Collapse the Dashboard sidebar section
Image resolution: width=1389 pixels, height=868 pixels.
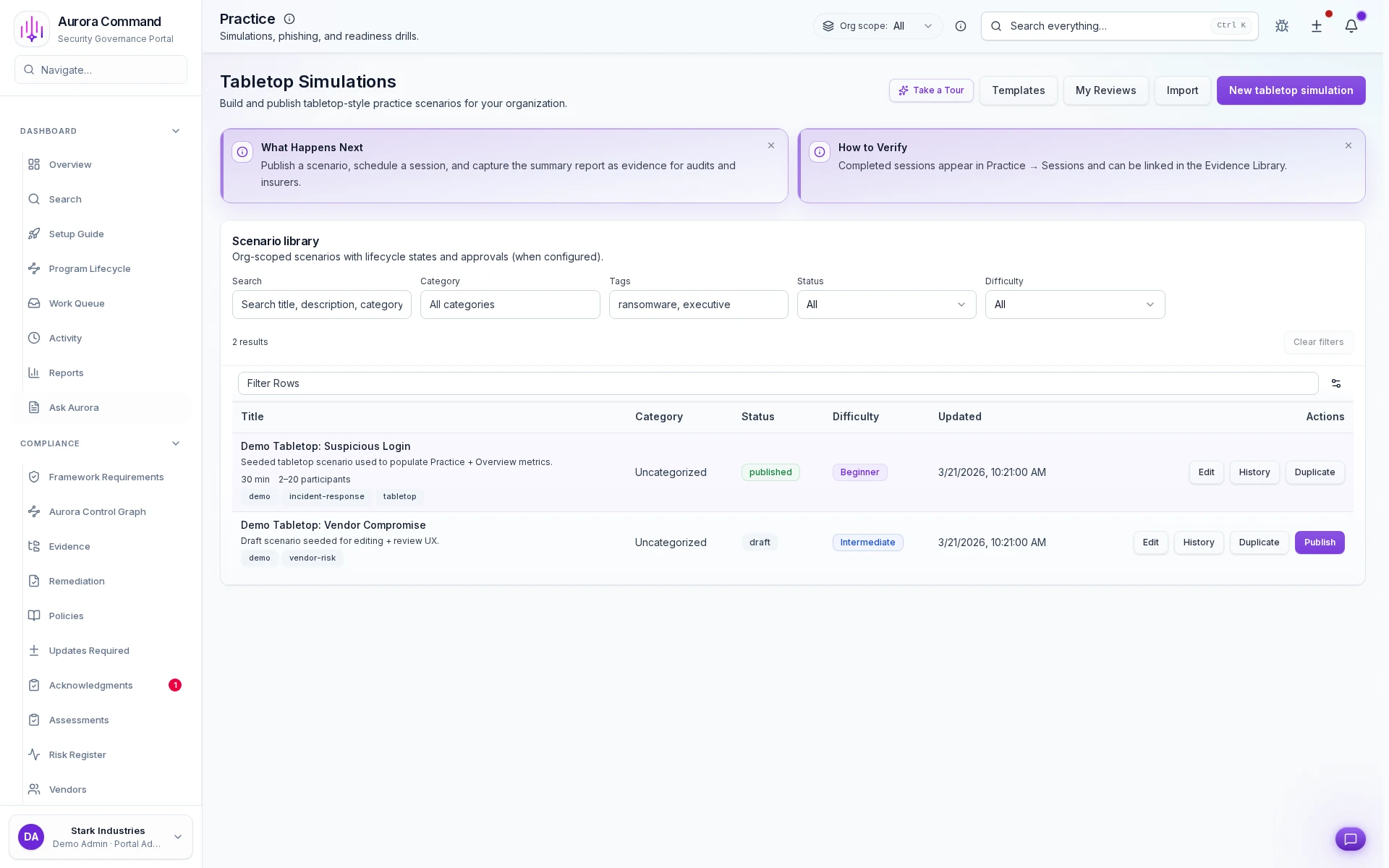[175, 131]
